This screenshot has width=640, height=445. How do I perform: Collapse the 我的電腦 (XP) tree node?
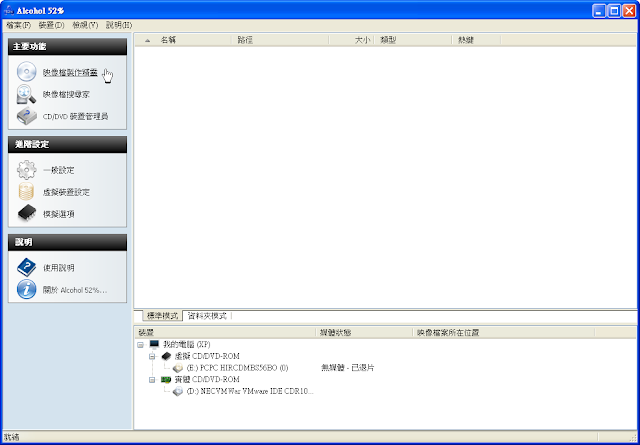[x=141, y=345]
